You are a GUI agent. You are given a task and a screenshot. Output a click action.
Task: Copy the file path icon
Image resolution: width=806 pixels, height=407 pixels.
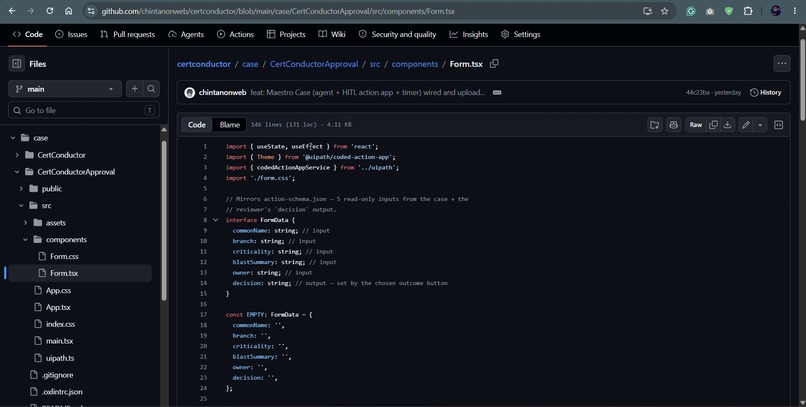click(494, 64)
